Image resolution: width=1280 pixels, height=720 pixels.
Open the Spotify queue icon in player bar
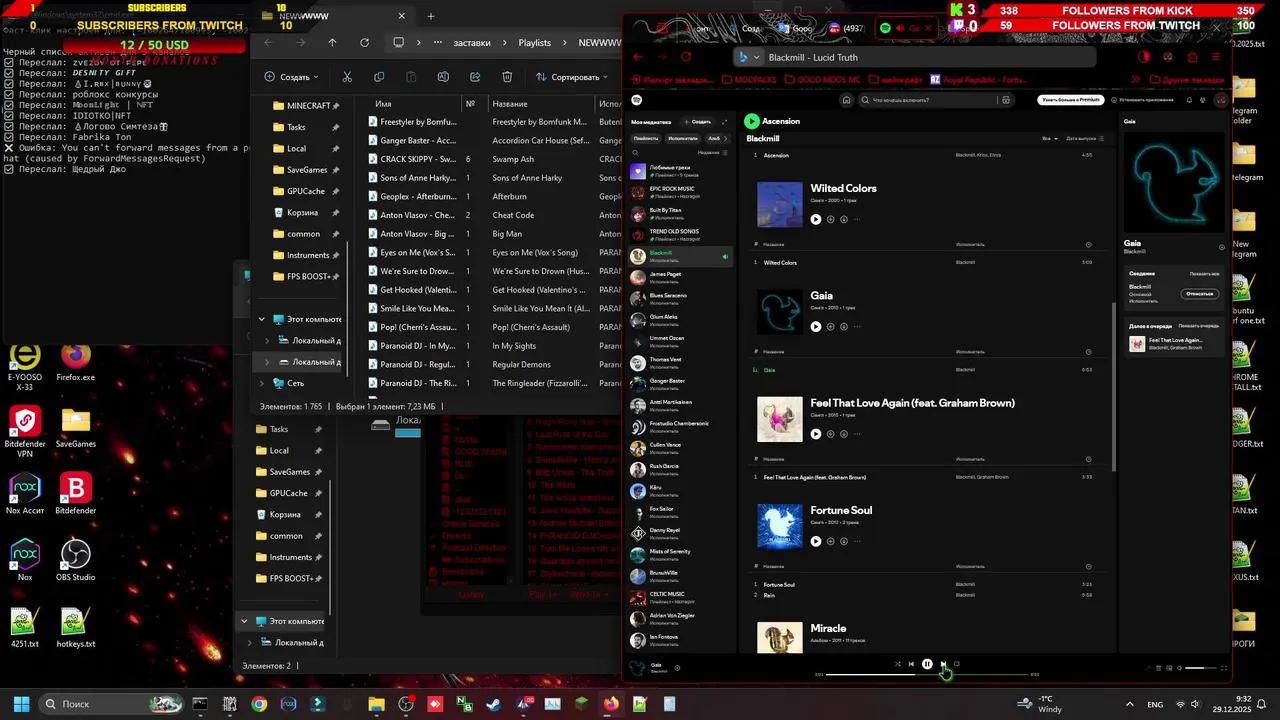coord(1158,668)
